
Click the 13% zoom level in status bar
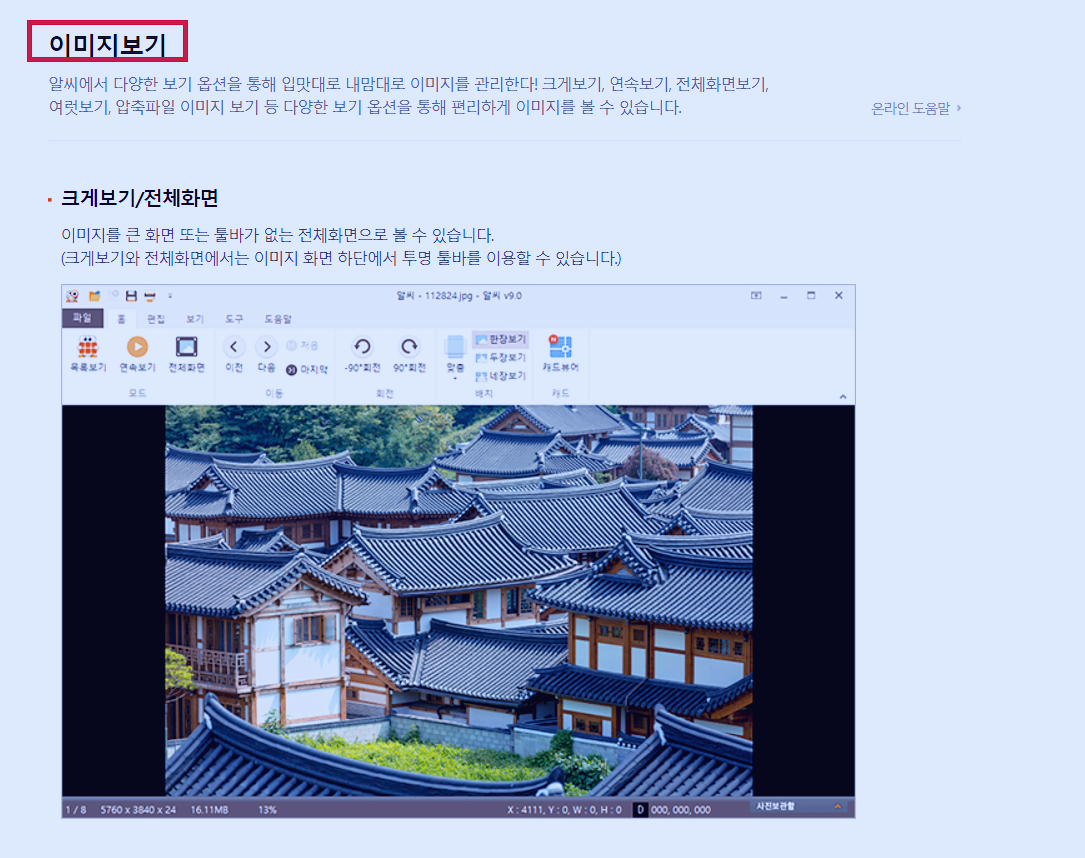pos(268,810)
